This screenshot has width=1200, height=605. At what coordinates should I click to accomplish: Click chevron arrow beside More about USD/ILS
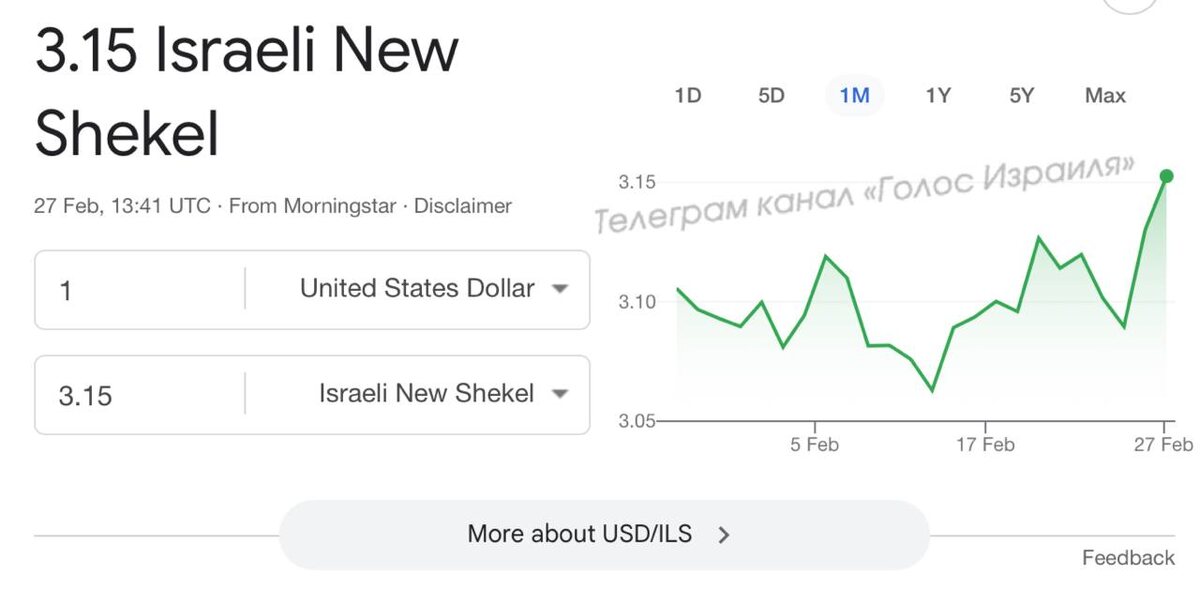(x=724, y=535)
